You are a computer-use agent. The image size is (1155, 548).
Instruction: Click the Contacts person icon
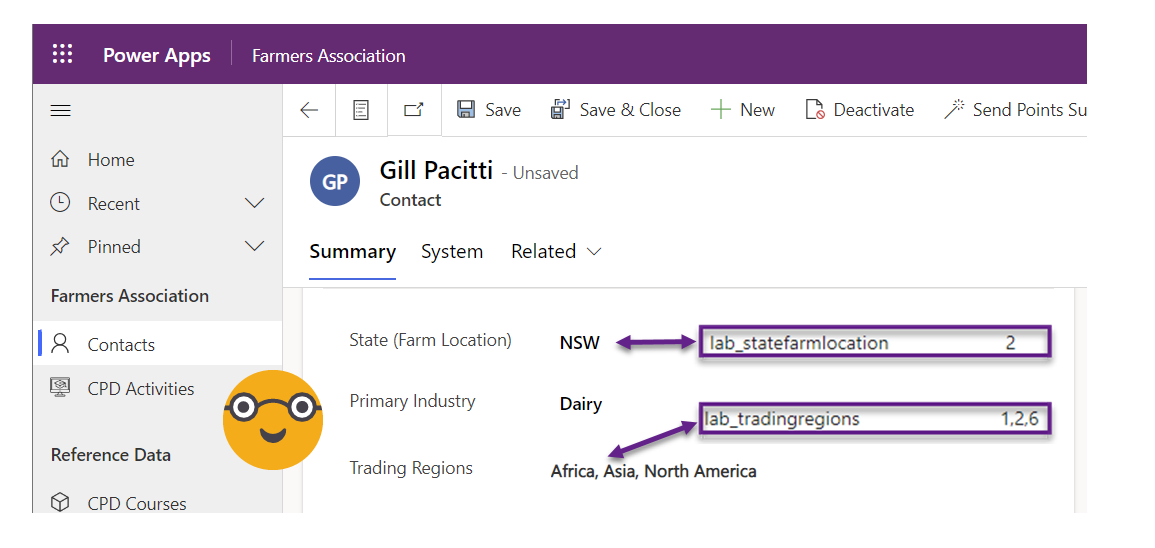click(60, 344)
